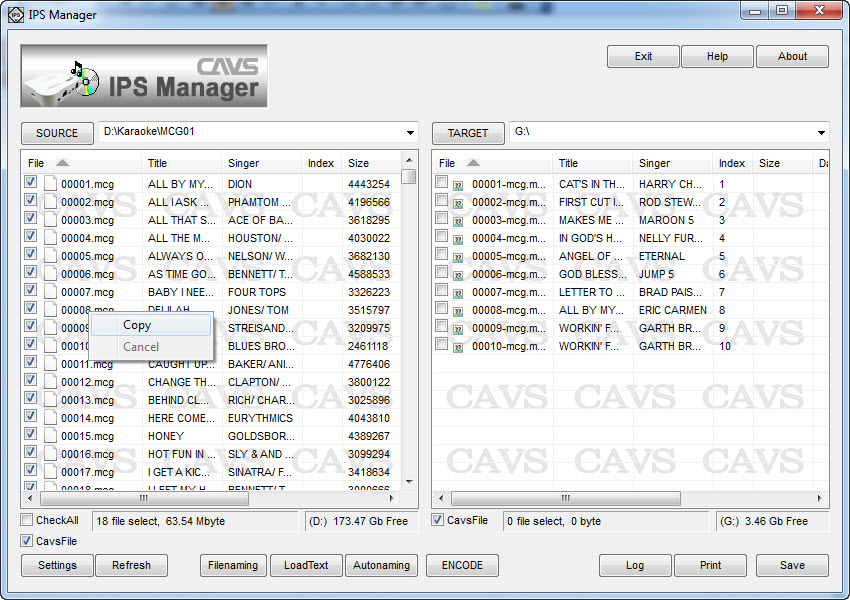850x600 pixels.
Task: Click the file icon next to 00004.mcg
Action: click(50, 238)
